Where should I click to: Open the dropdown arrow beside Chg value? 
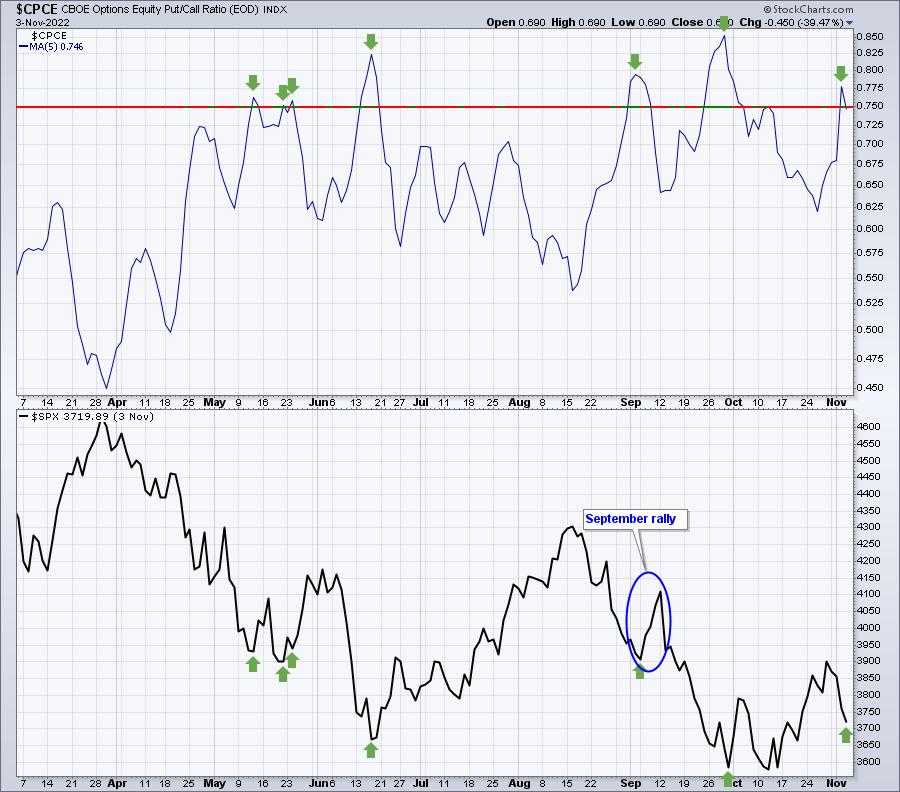pos(849,23)
